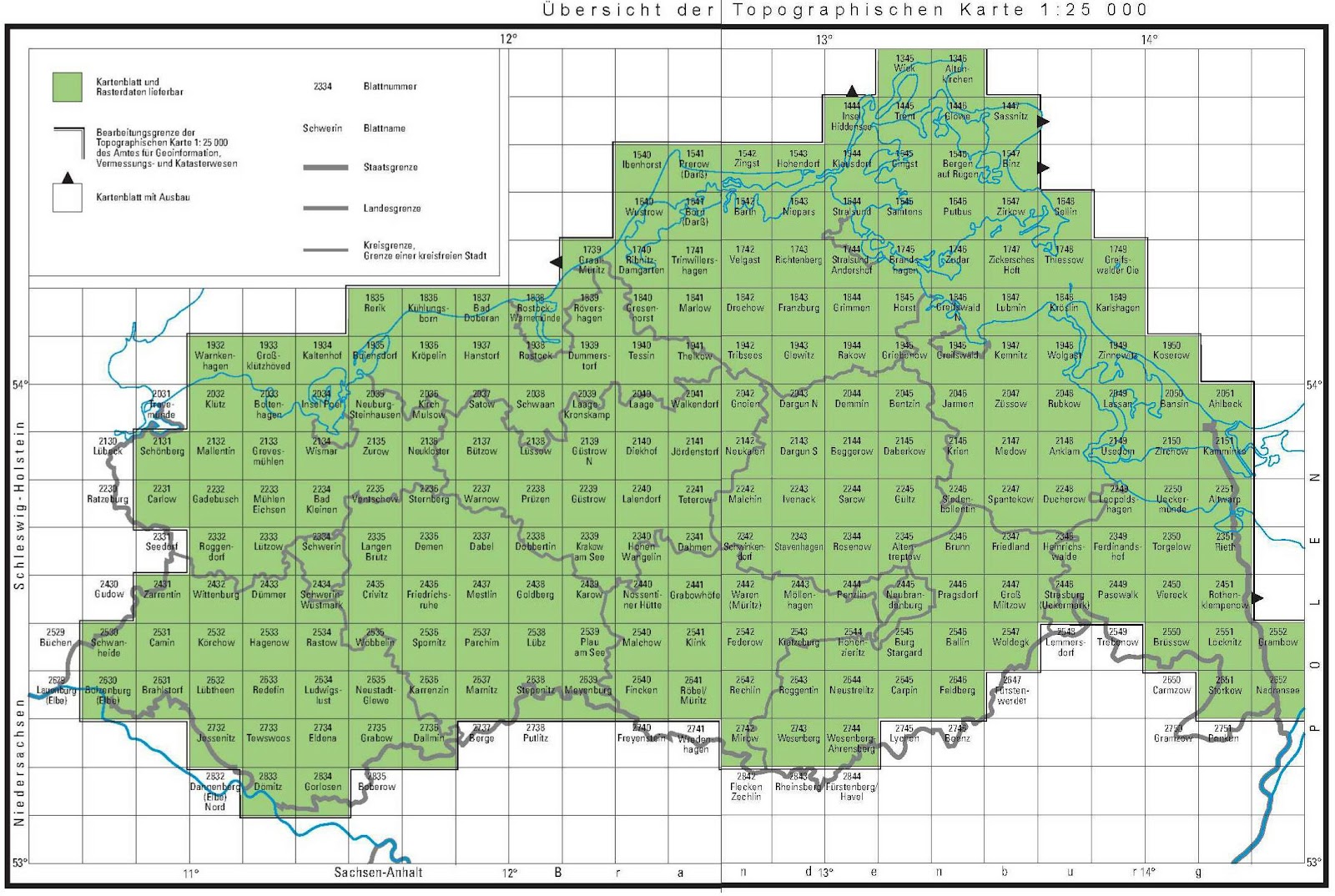
Task: Click the black triangle marker near Graal Müritz
Action: (557, 260)
